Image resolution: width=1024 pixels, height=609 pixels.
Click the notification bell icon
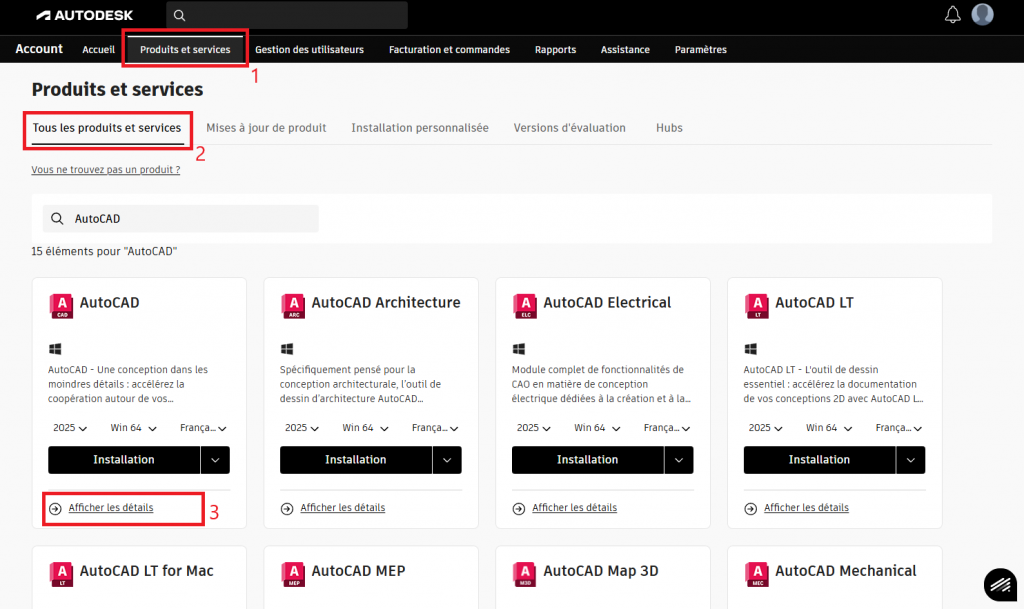point(952,15)
